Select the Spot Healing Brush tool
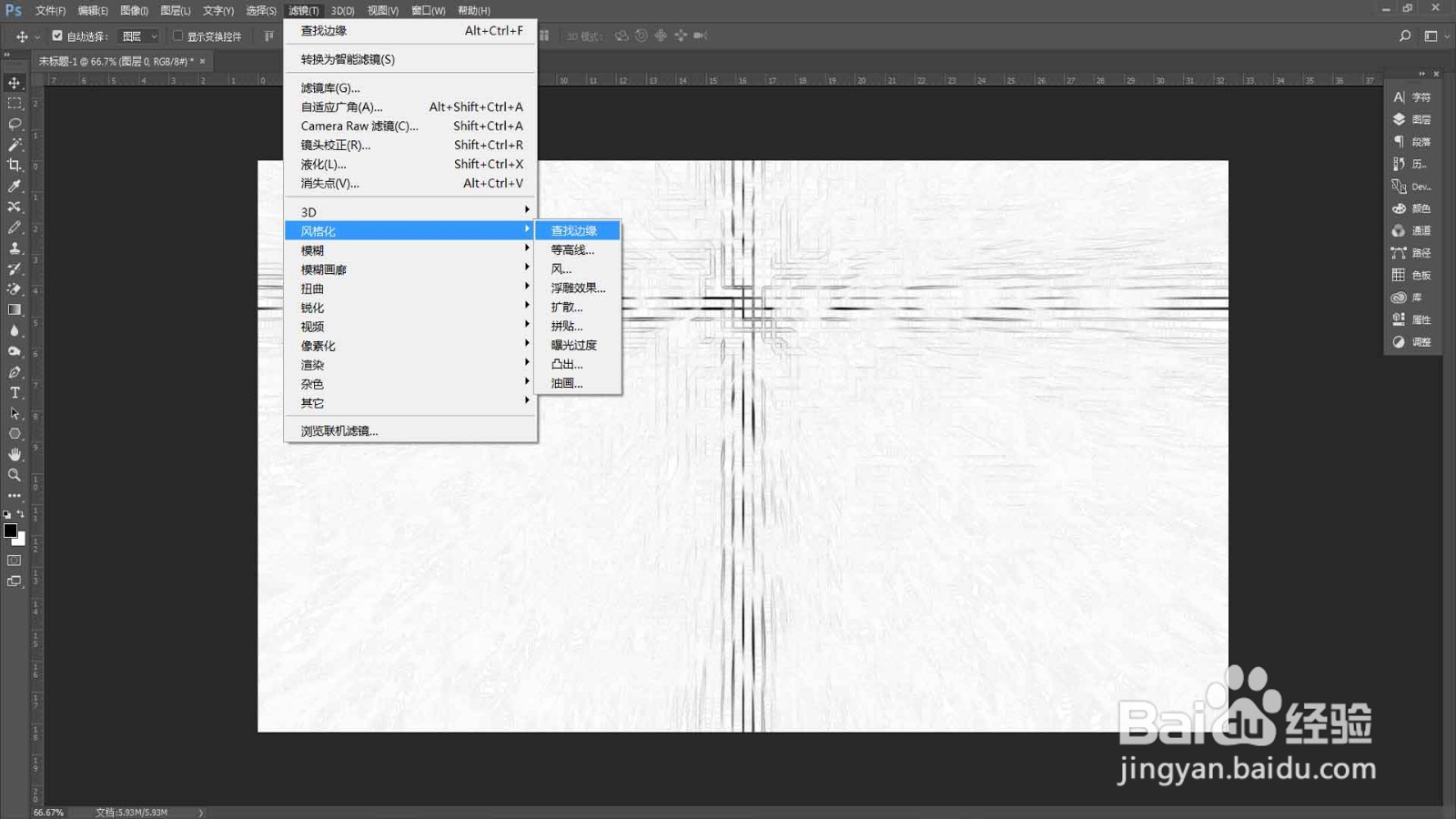This screenshot has height=819, width=1456. pos(15,207)
